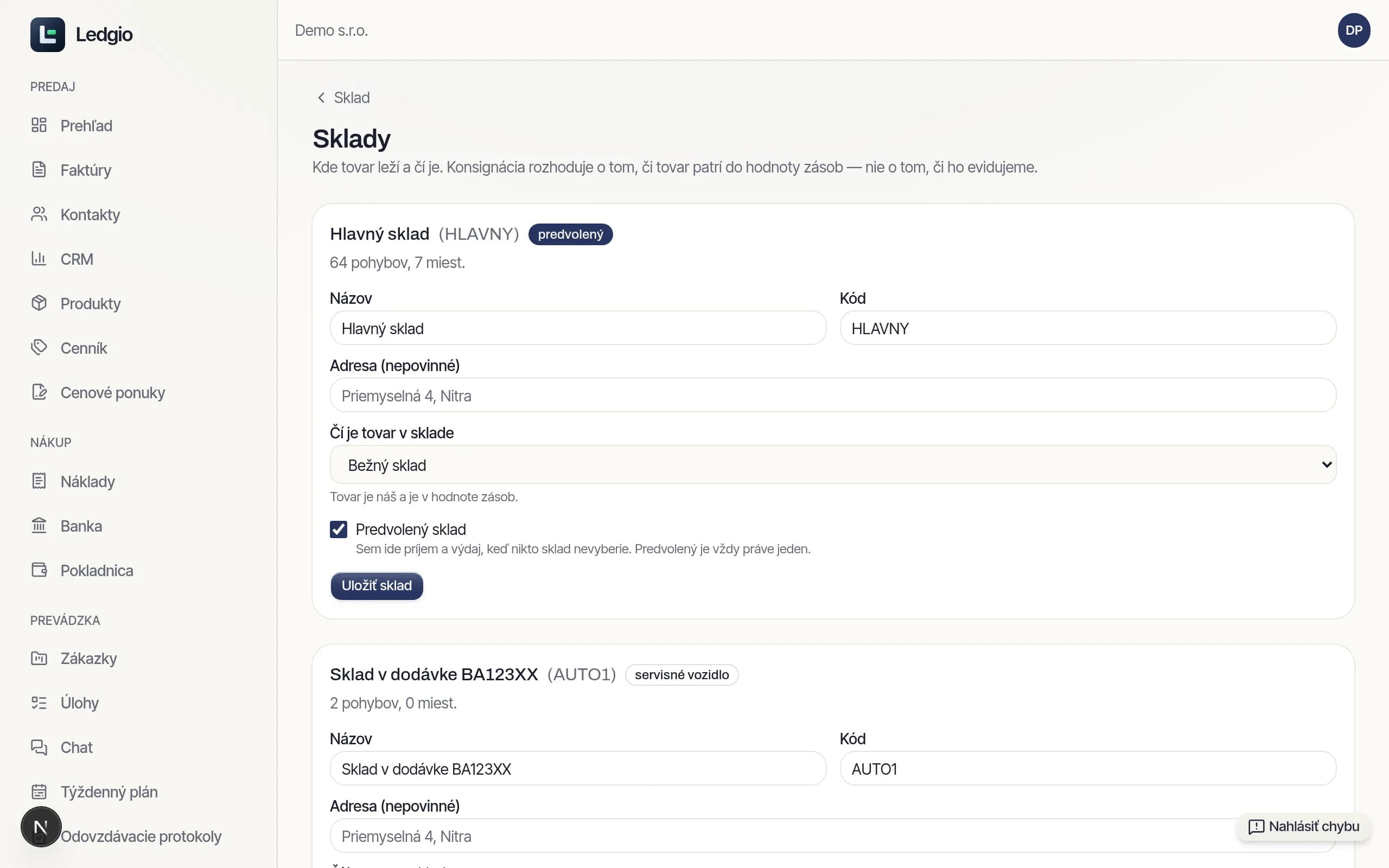Click the Demo s.r.o. company name

tap(331, 30)
